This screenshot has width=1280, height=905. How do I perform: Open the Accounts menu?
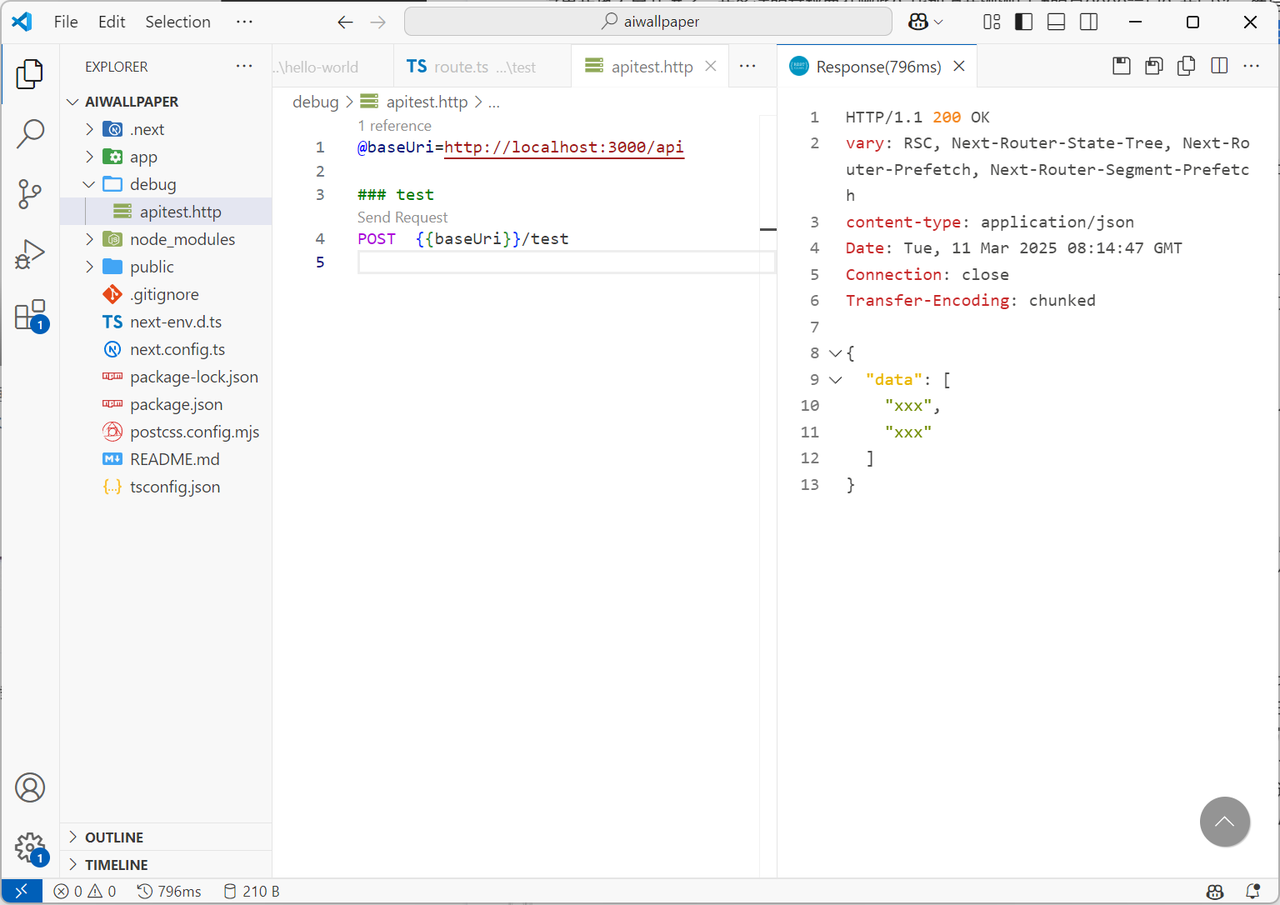tap(30, 787)
